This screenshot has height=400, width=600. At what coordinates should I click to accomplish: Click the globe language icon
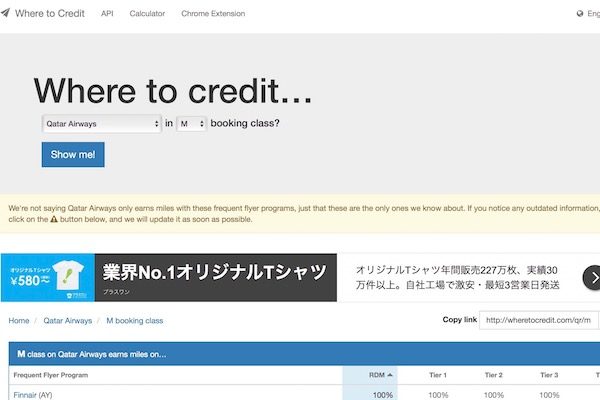click(580, 13)
